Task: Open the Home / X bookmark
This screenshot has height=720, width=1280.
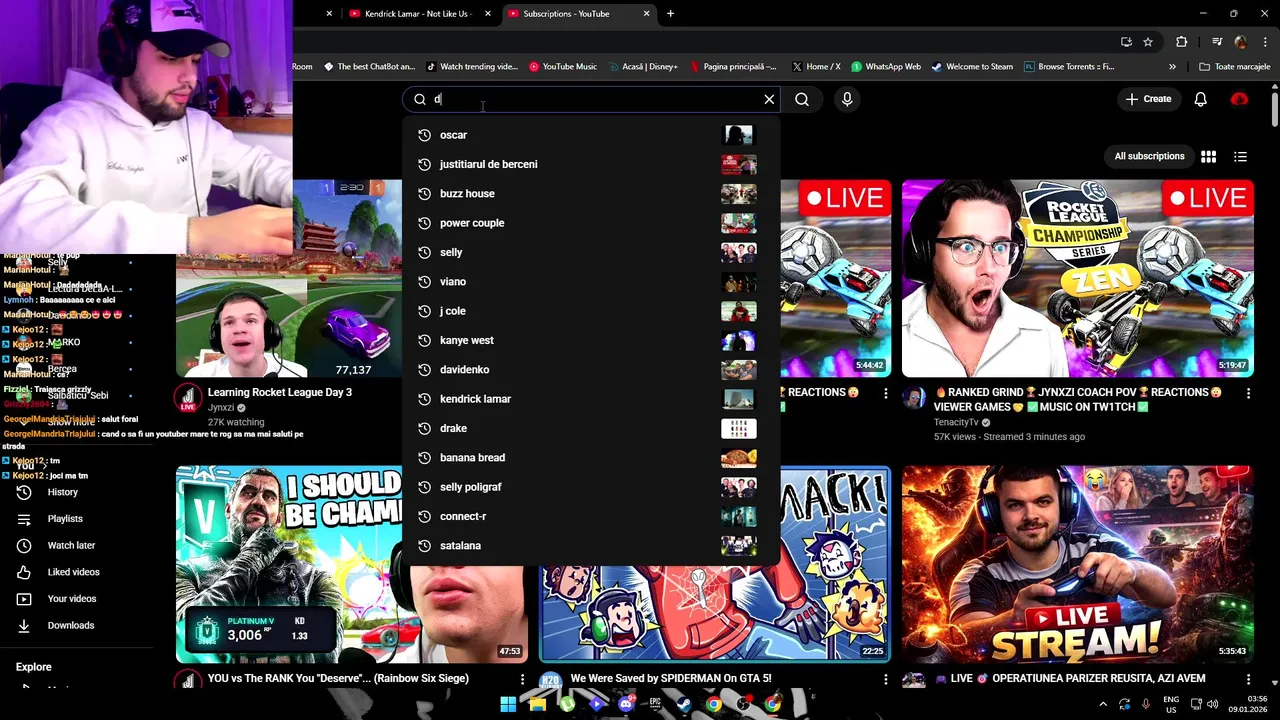Action: (x=816, y=67)
